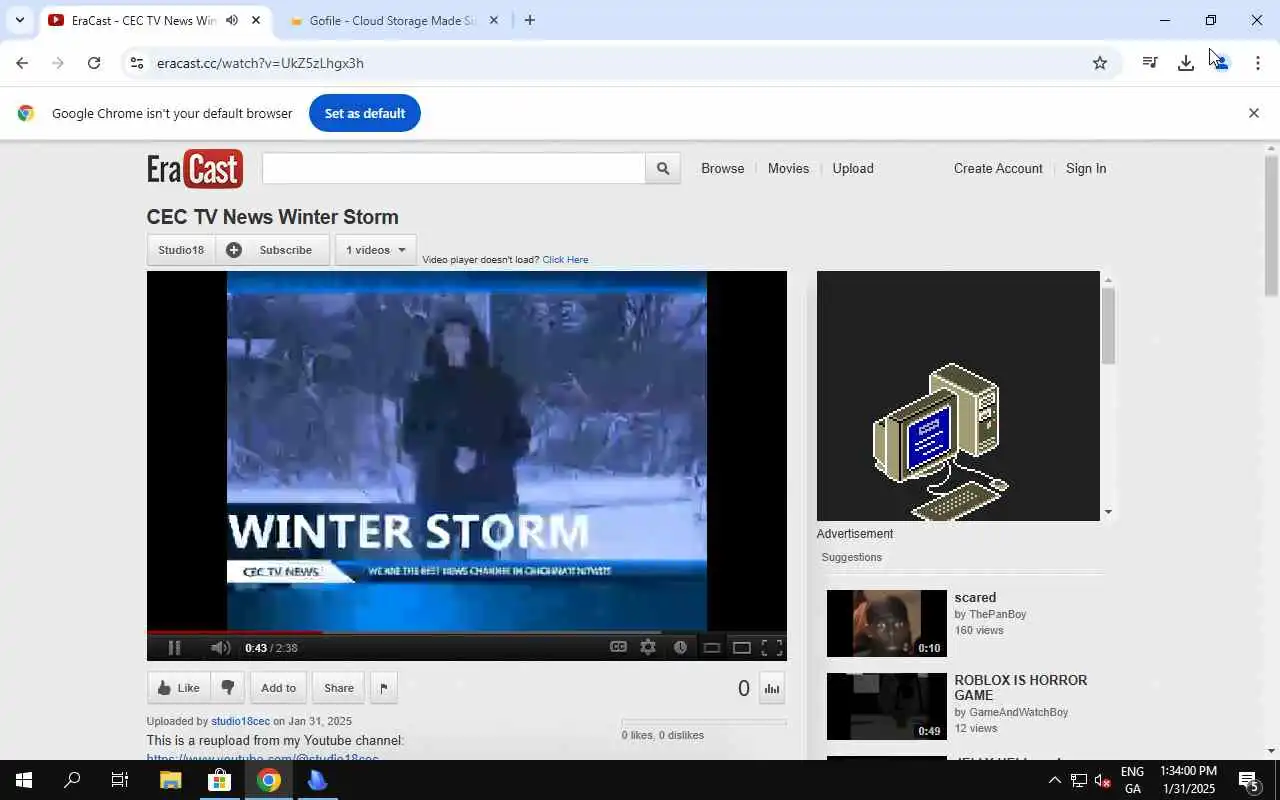This screenshot has width=1280, height=800.
Task: Open the Share panel
Action: 339,688
